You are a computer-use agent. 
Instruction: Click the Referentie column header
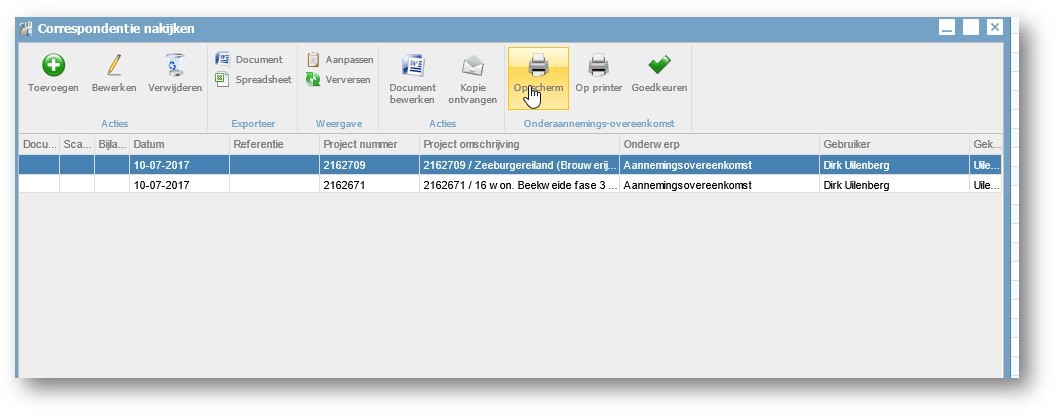(x=273, y=145)
